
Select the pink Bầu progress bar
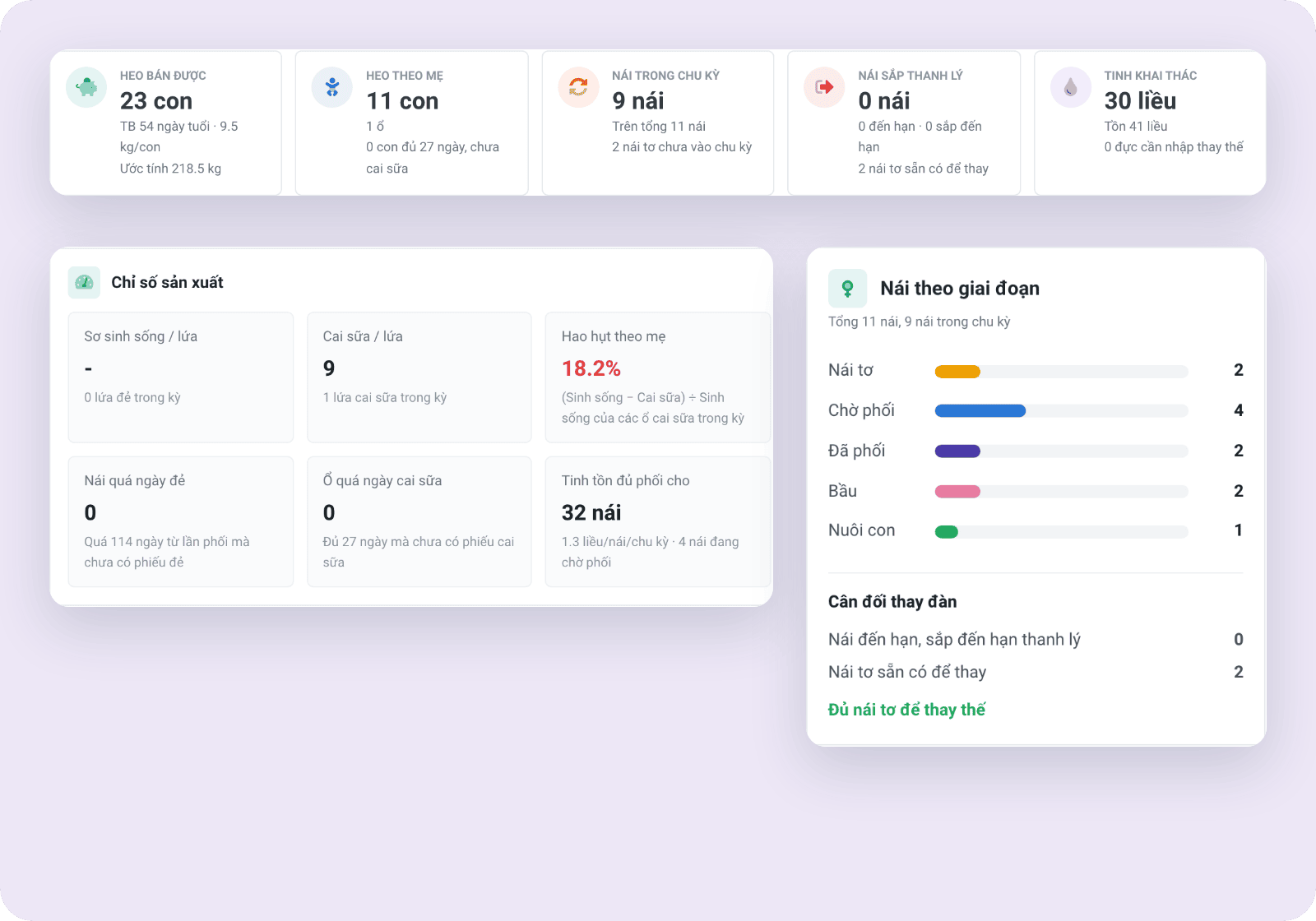click(x=957, y=492)
